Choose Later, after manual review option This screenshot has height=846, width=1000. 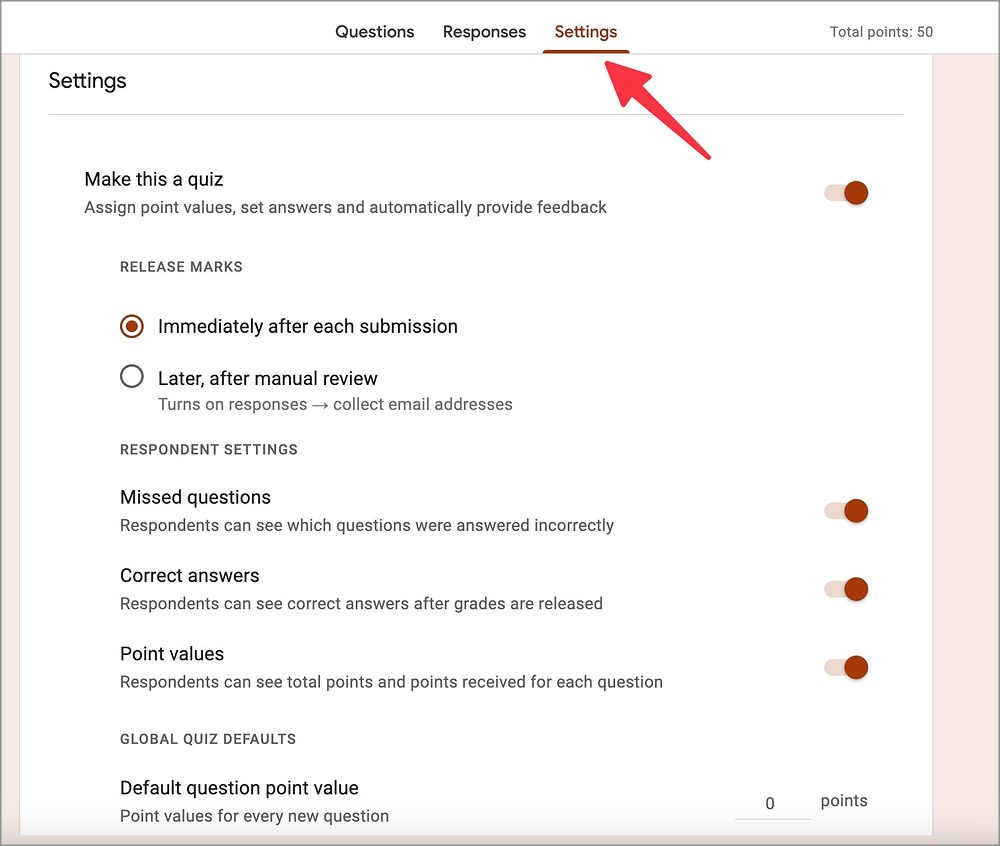[x=132, y=377]
